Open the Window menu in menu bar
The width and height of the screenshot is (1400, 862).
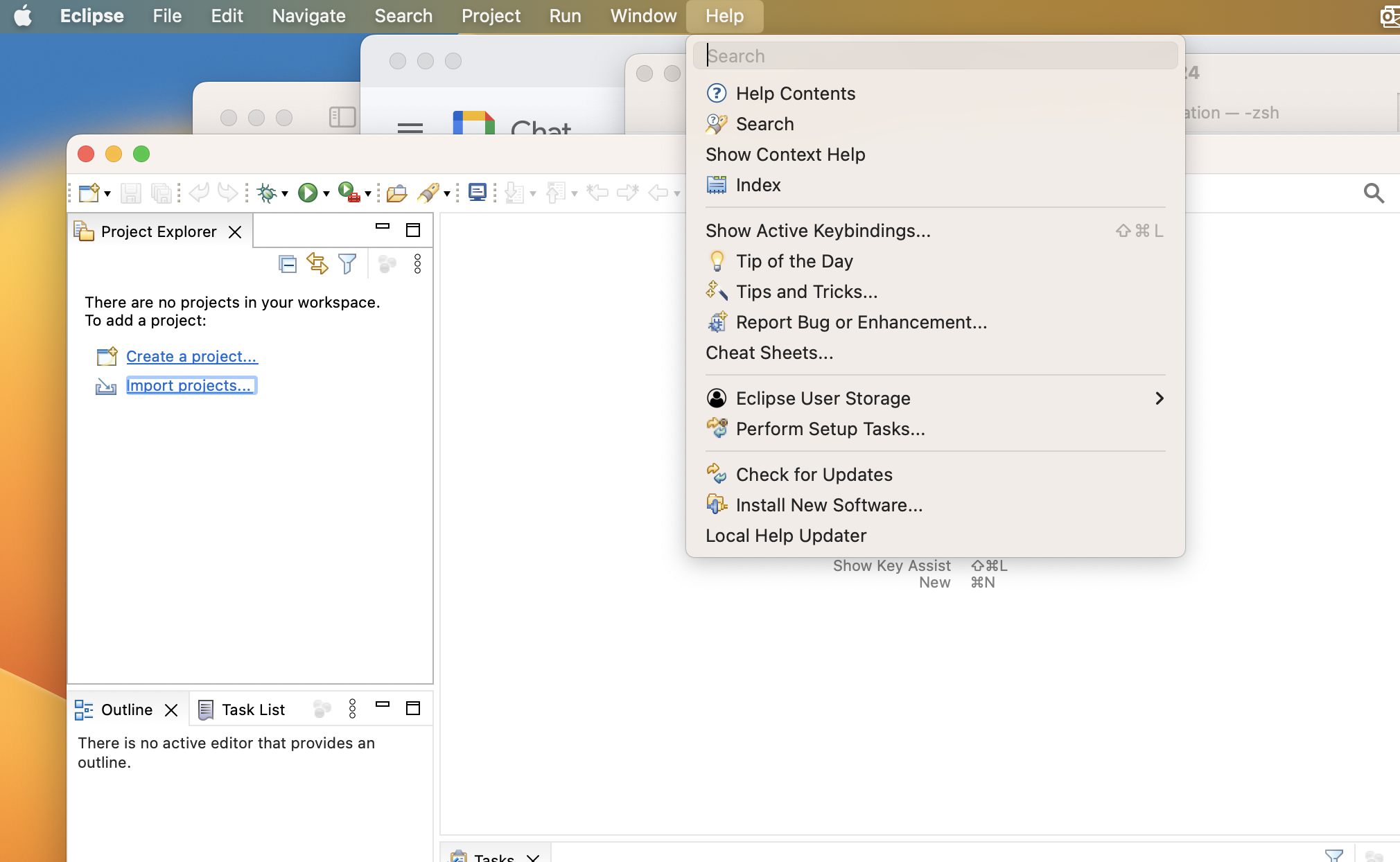tap(643, 16)
